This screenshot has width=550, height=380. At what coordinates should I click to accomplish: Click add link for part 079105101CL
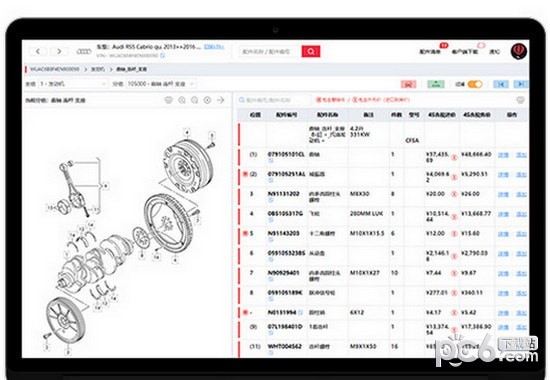(x=521, y=155)
